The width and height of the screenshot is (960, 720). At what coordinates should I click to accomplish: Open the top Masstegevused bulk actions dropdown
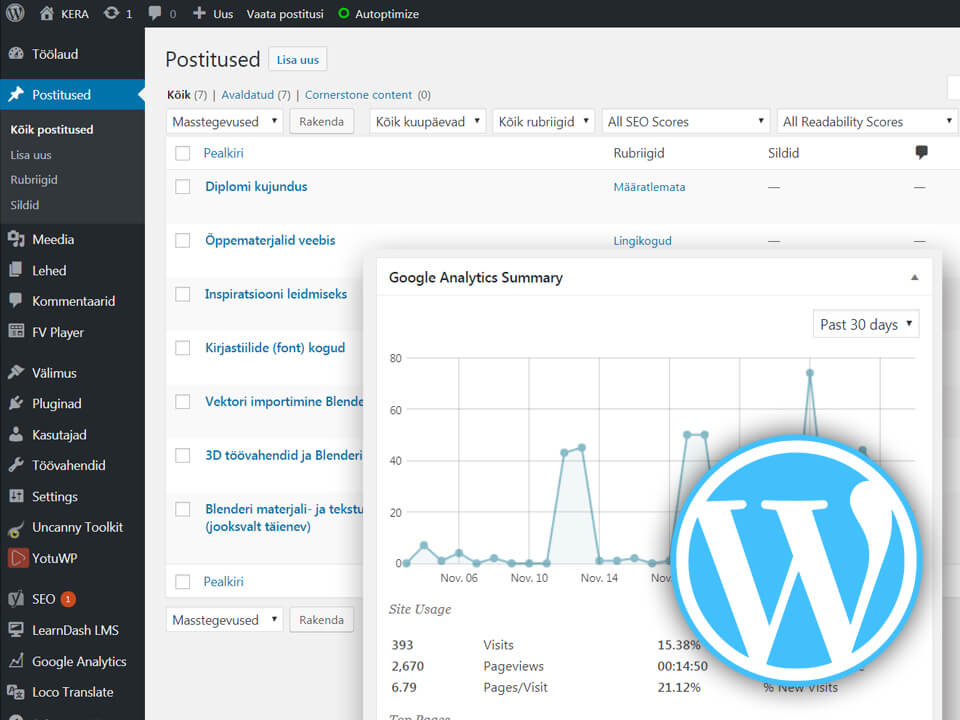(x=225, y=121)
